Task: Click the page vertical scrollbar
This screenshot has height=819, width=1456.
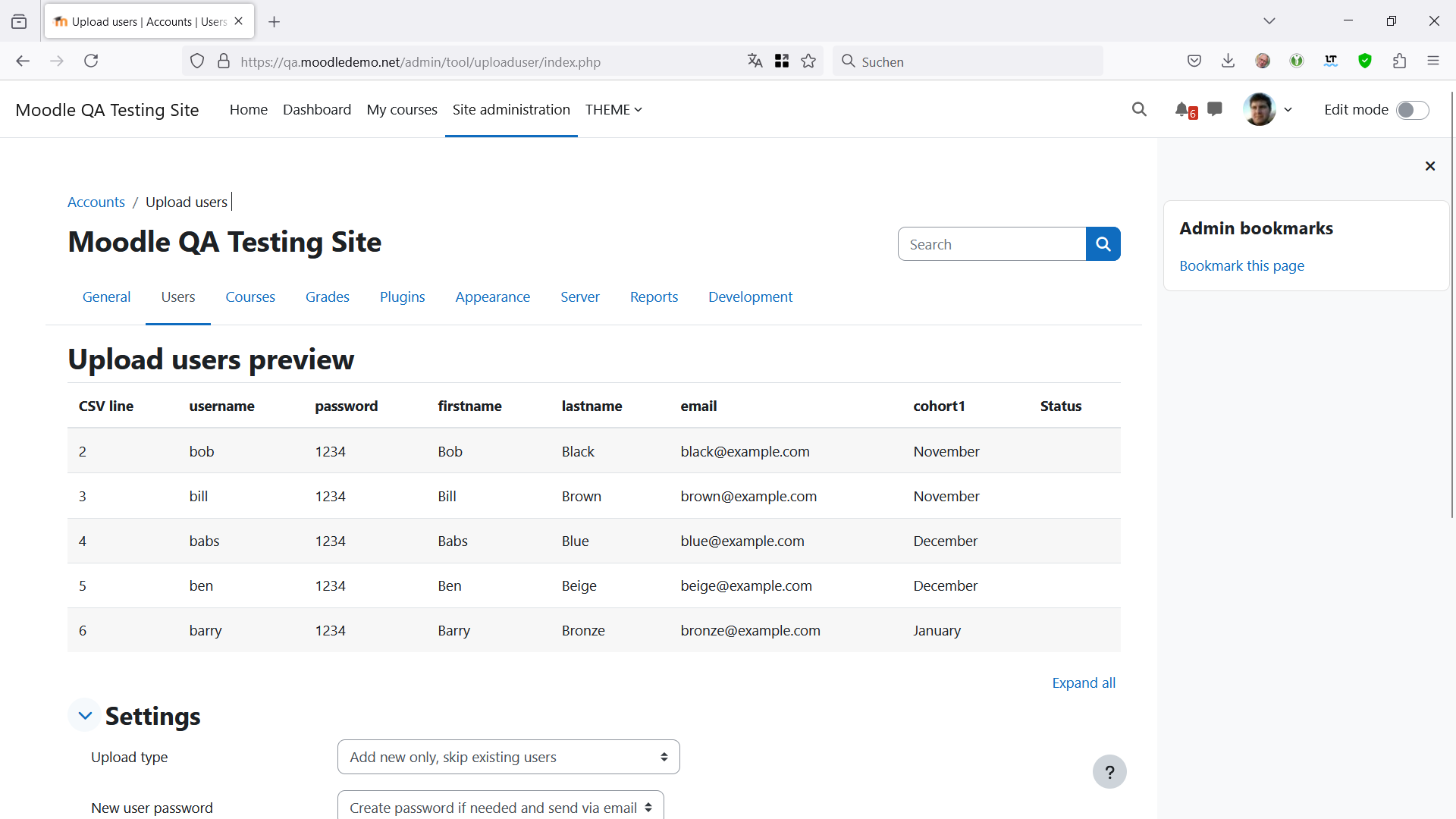Action: pos(1452,303)
